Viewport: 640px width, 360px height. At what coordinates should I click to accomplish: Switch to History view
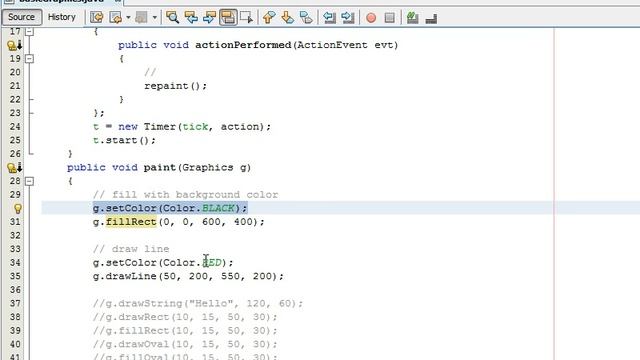click(x=62, y=17)
